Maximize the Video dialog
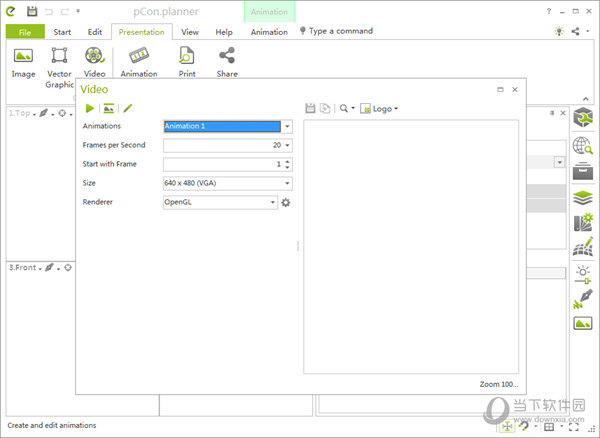Viewport: 600px width, 438px height. [x=500, y=90]
